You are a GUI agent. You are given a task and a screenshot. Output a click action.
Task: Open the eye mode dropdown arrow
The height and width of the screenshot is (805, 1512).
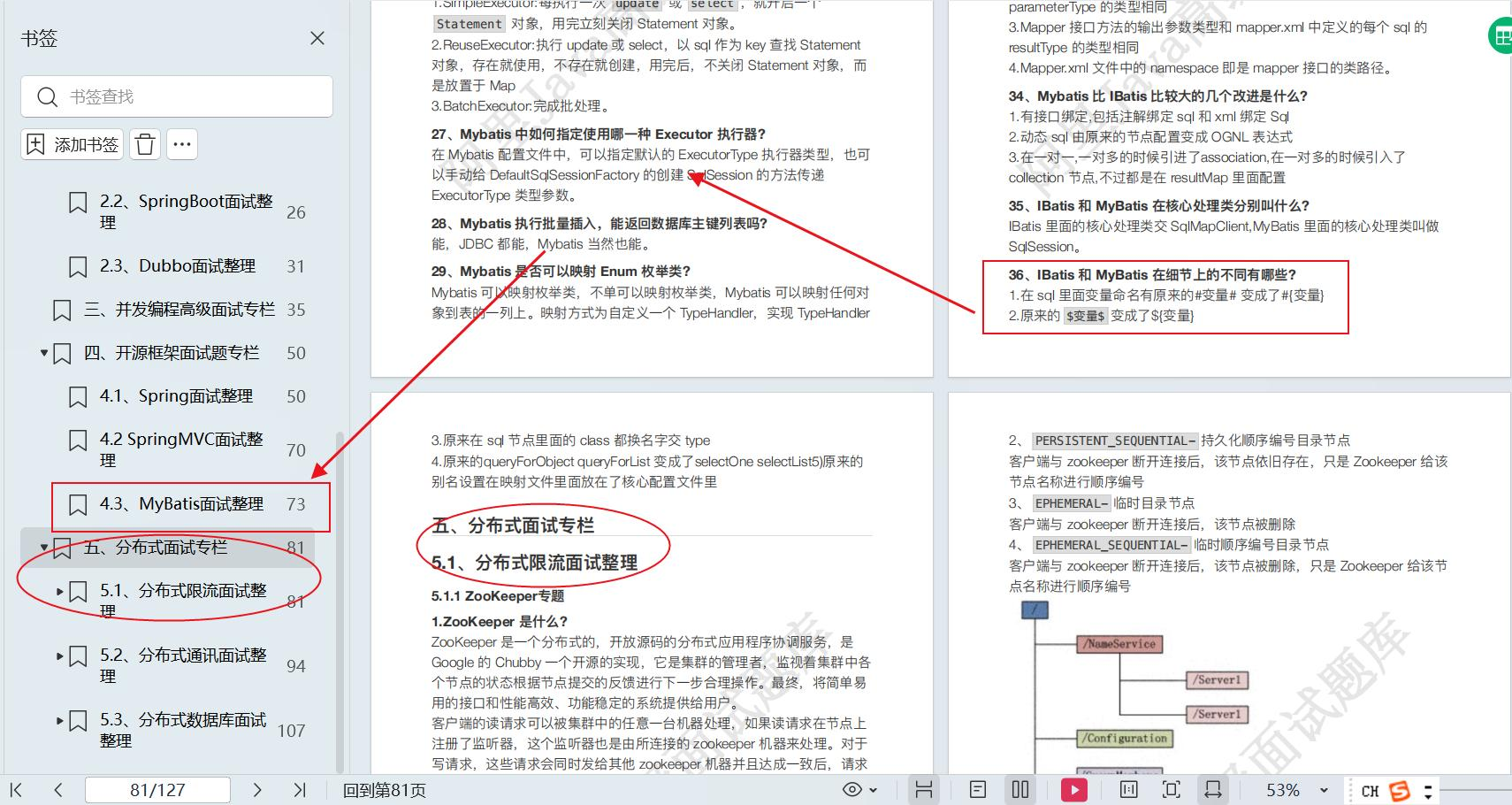(x=874, y=790)
